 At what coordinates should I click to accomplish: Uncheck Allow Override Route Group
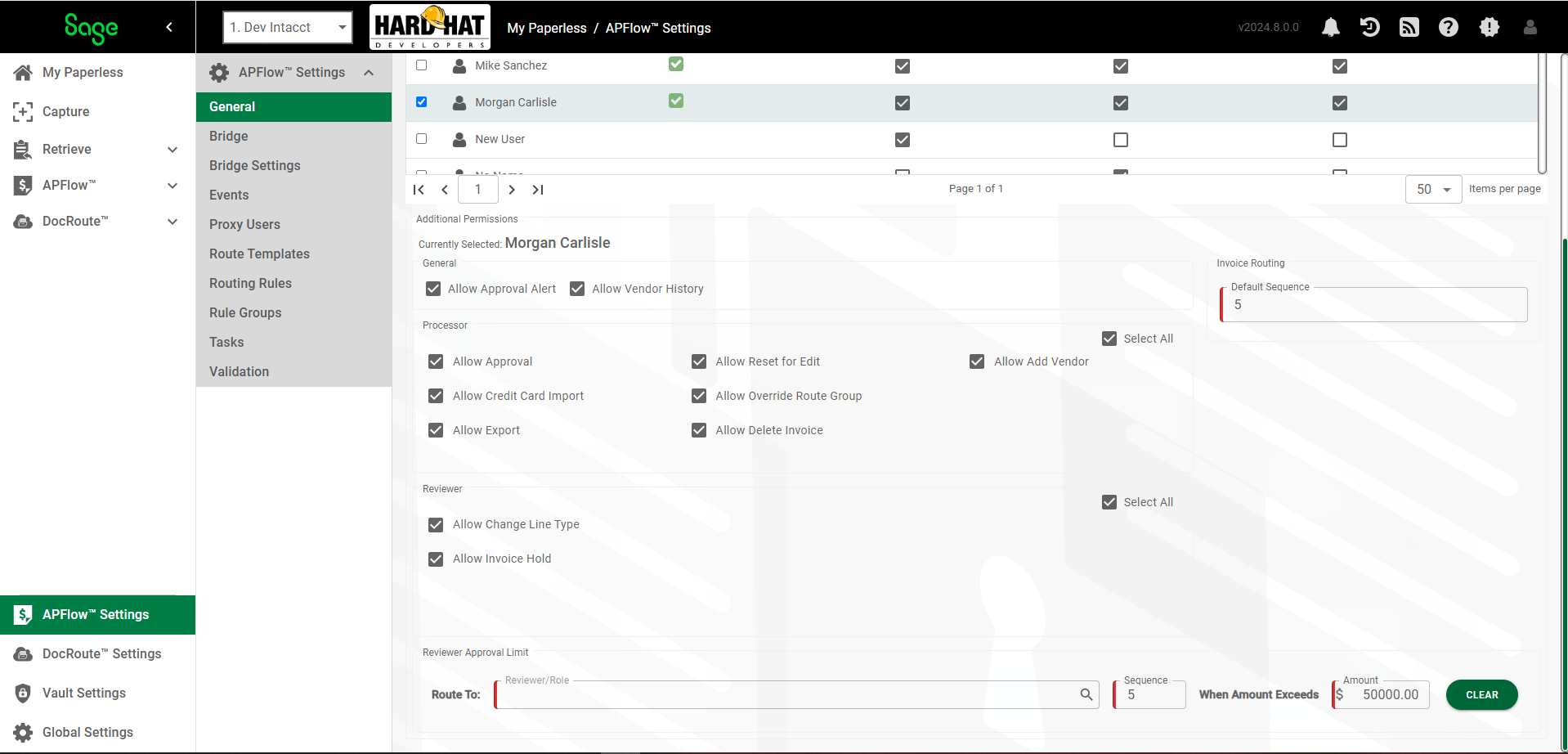(699, 396)
